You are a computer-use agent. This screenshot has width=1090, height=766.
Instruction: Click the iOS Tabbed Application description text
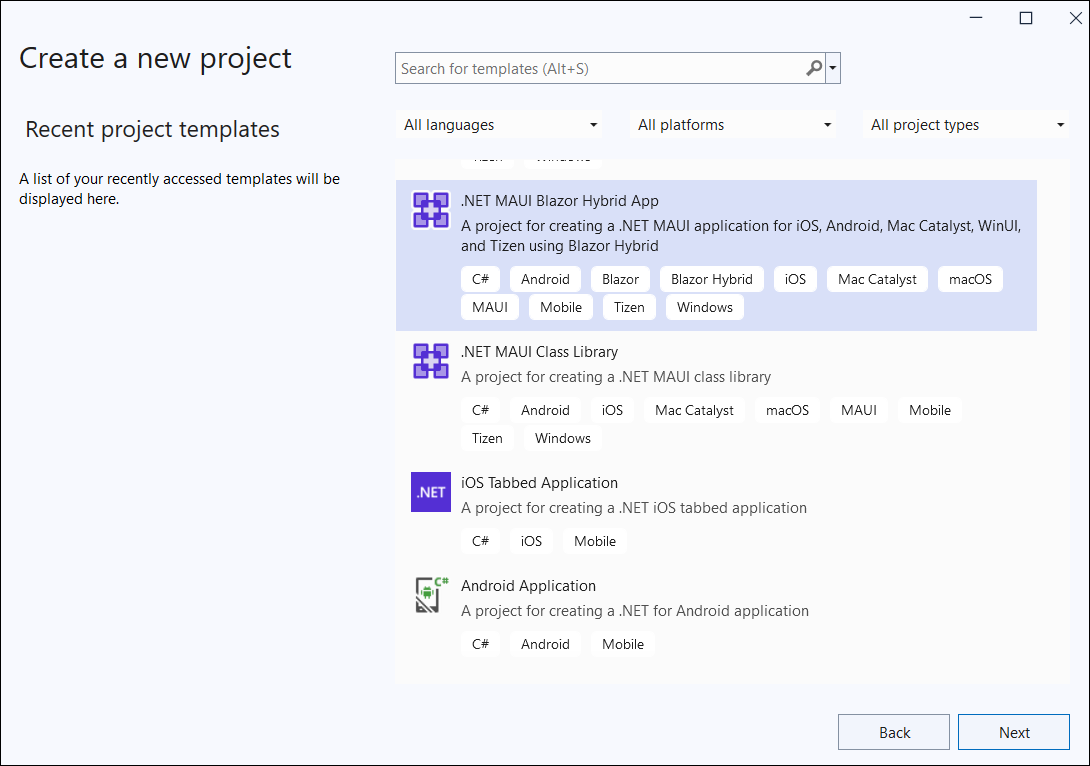coord(634,508)
